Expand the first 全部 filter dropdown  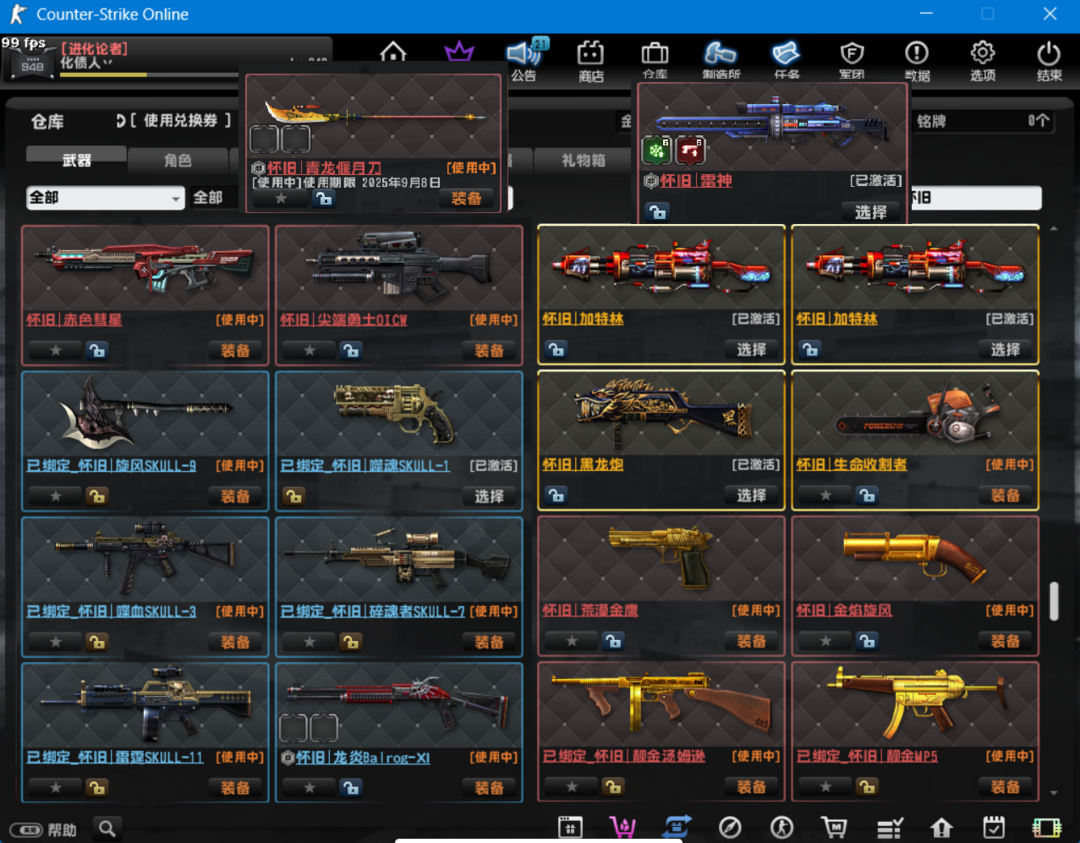(x=105, y=198)
